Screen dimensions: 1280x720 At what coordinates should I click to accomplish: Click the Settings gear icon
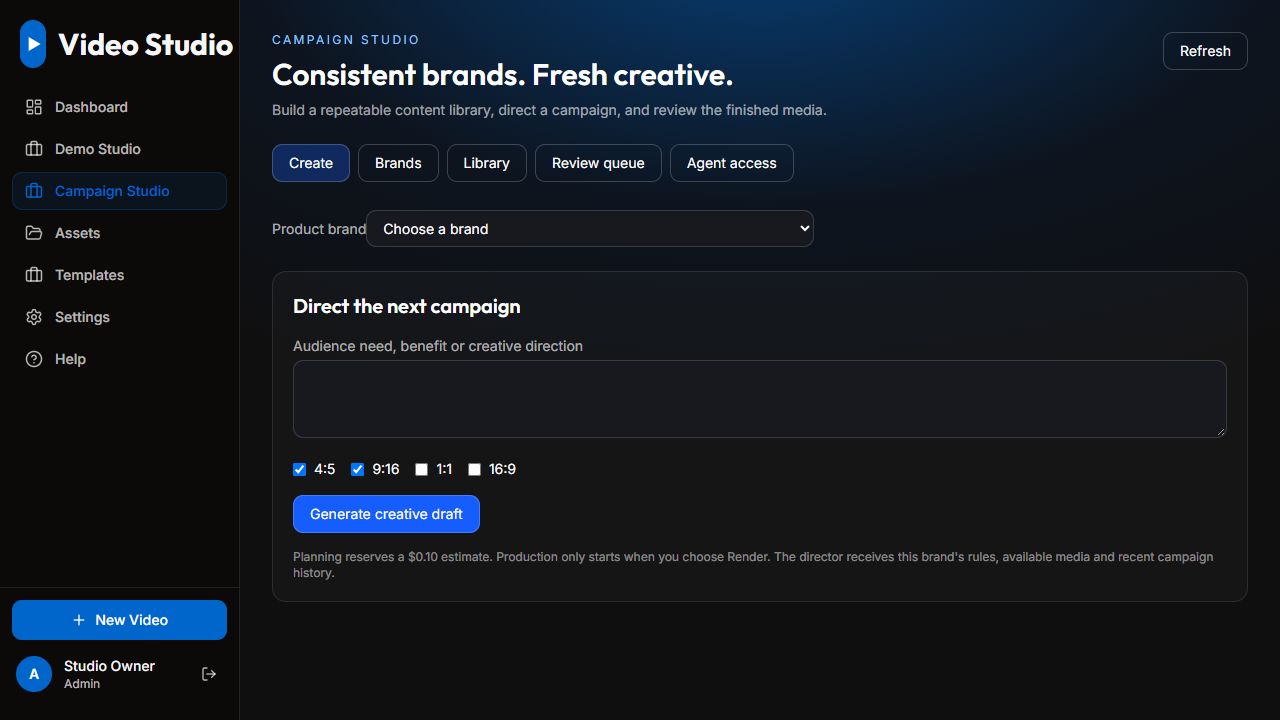34,317
